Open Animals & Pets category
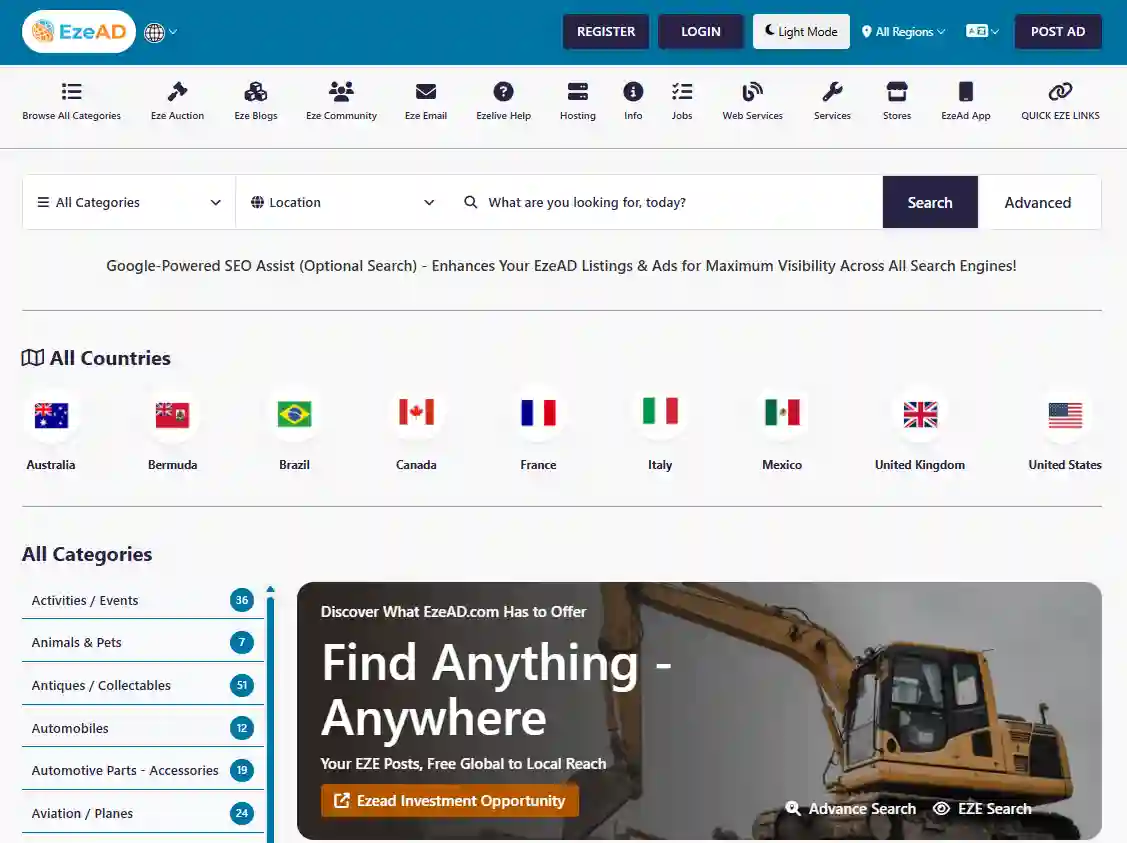The image size is (1127, 843). [142, 642]
